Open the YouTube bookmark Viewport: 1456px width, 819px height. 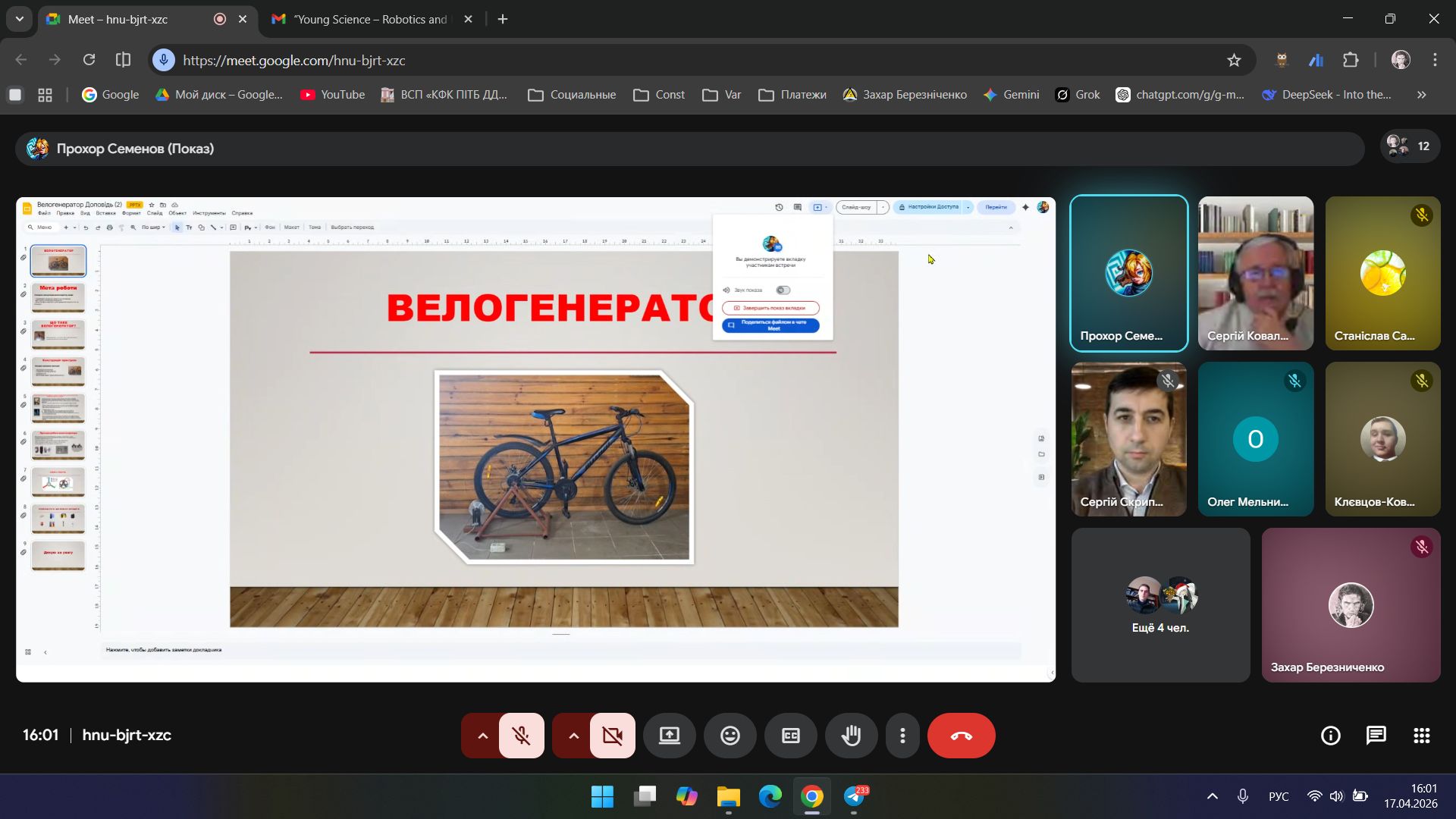[332, 95]
